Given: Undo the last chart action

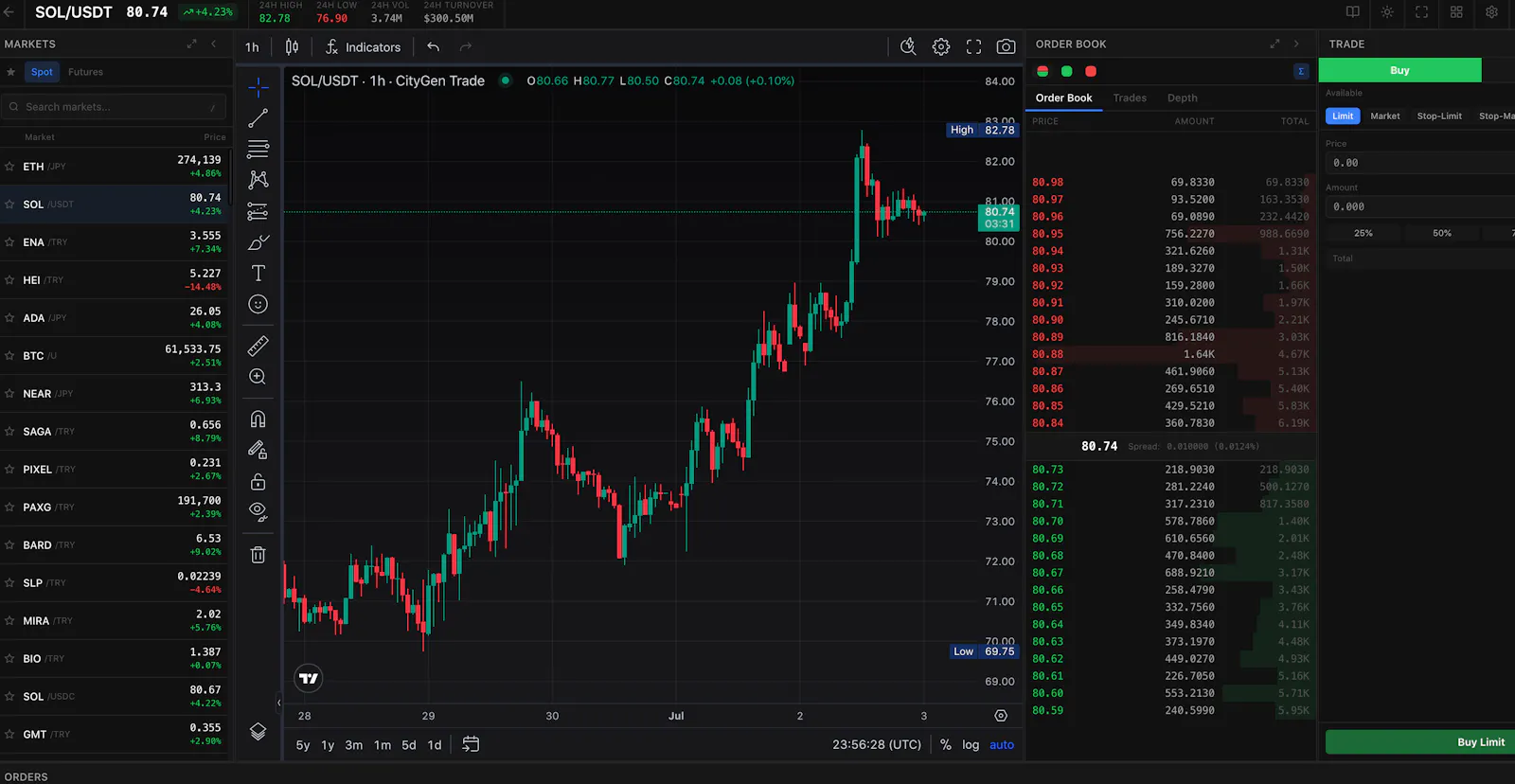Looking at the screenshot, I should click(434, 46).
